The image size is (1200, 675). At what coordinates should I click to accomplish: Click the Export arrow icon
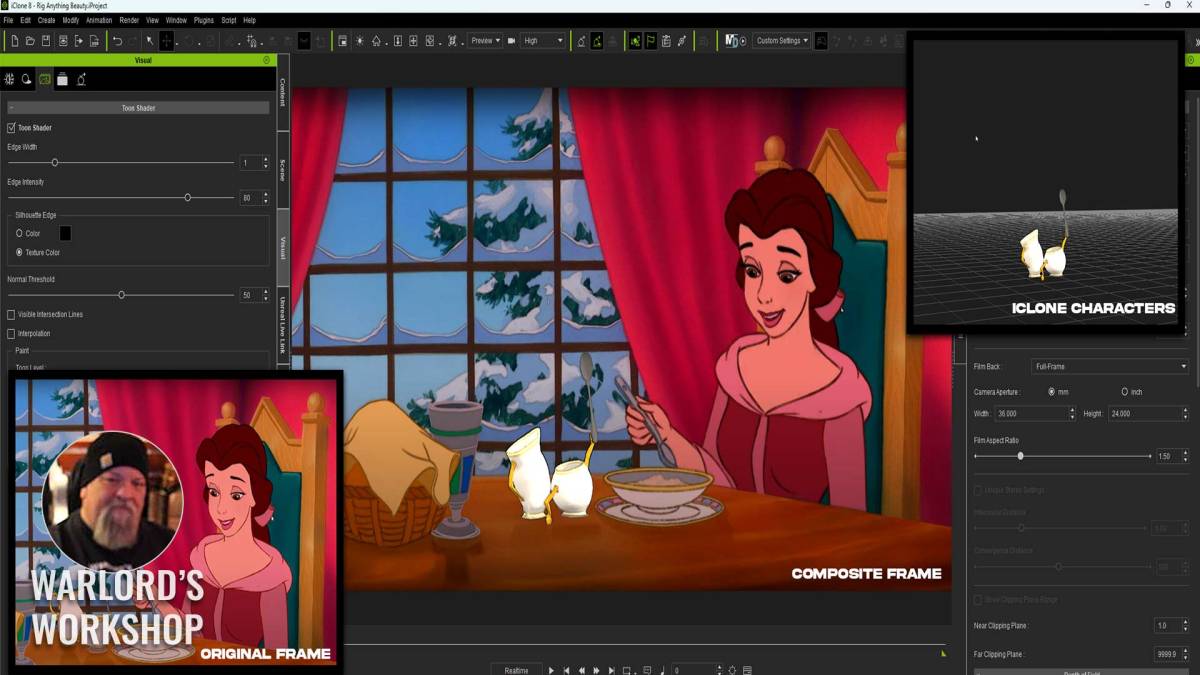pyautogui.click(x=78, y=41)
